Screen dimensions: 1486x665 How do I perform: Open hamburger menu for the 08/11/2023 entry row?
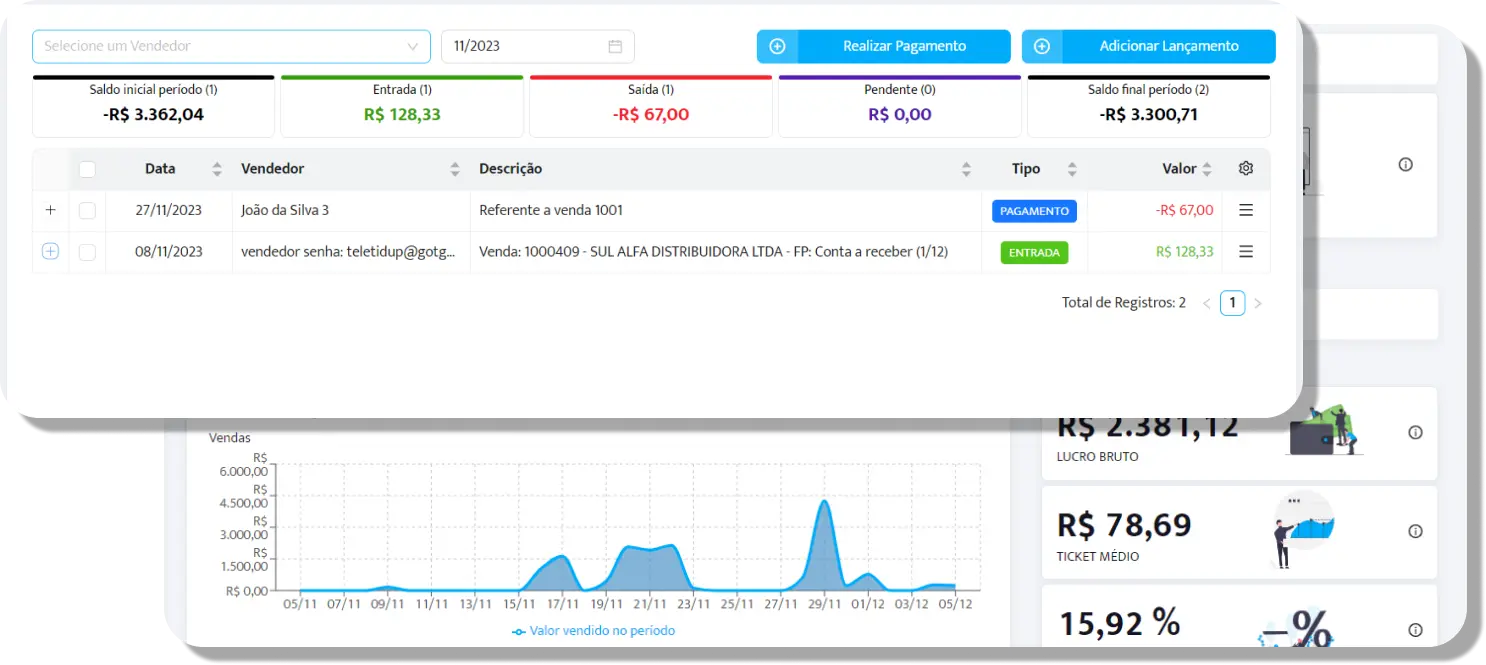coord(1245,252)
